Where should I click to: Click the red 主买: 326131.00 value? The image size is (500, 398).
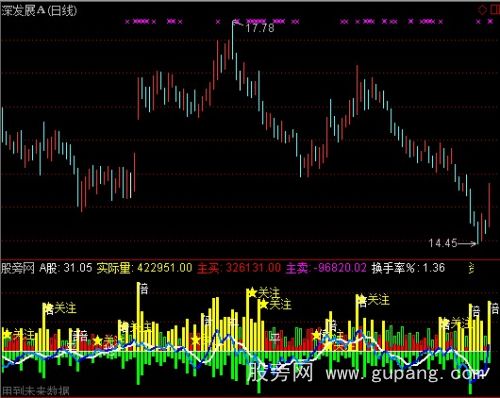(239, 268)
